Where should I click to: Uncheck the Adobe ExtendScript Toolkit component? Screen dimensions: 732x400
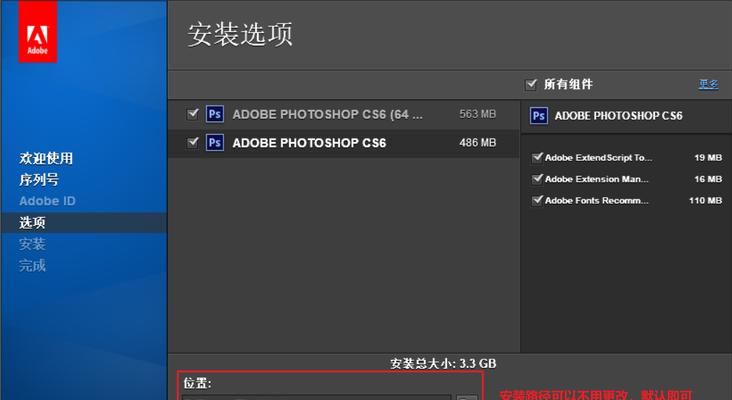pyautogui.click(x=538, y=158)
